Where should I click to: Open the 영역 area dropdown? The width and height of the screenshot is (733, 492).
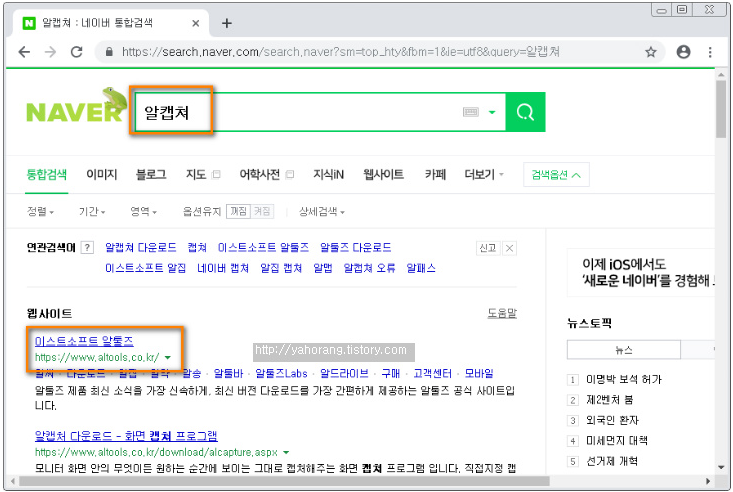coord(143,212)
